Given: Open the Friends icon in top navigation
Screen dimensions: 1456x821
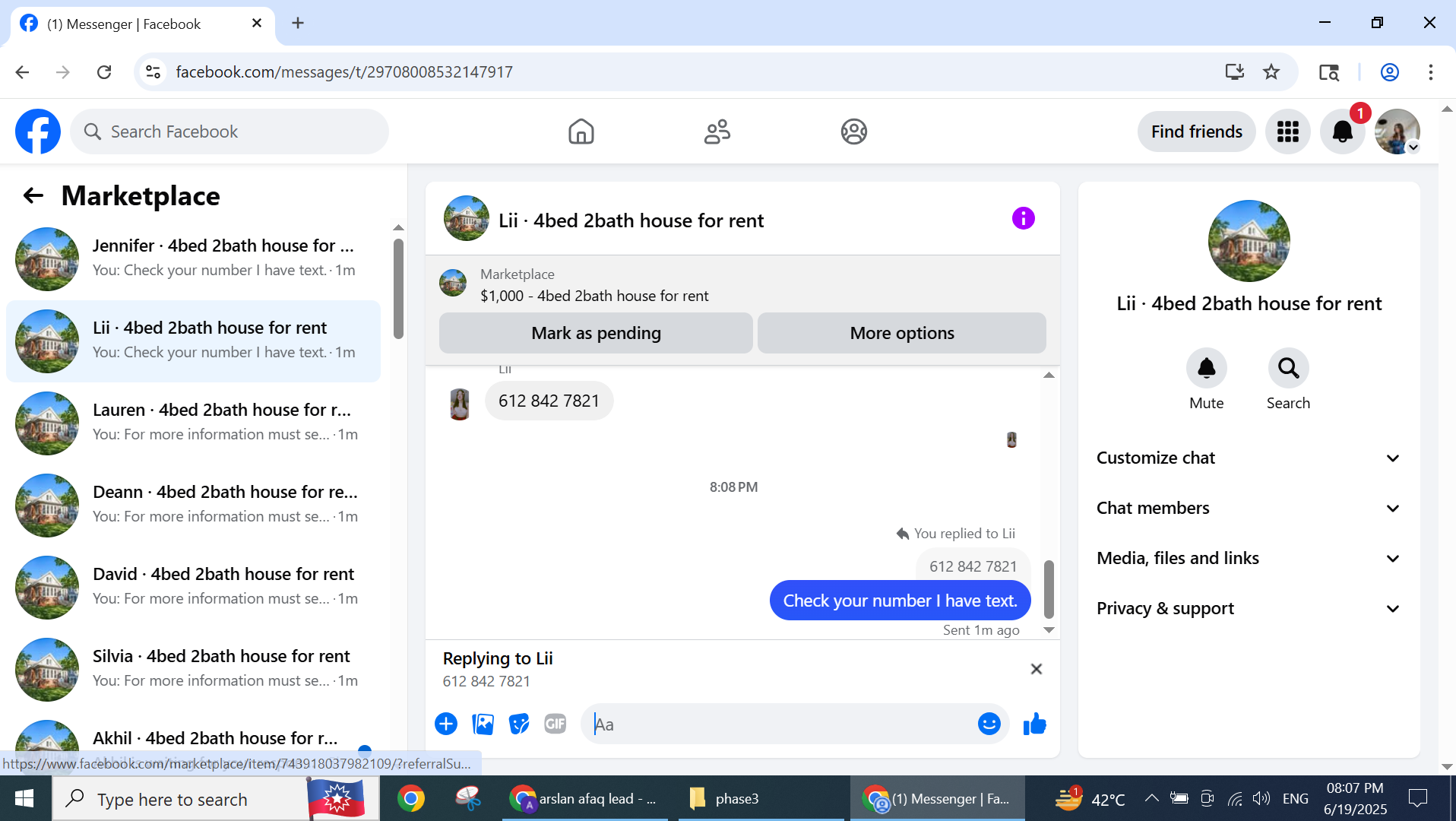Looking at the screenshot, I should [x=717, y=132].
